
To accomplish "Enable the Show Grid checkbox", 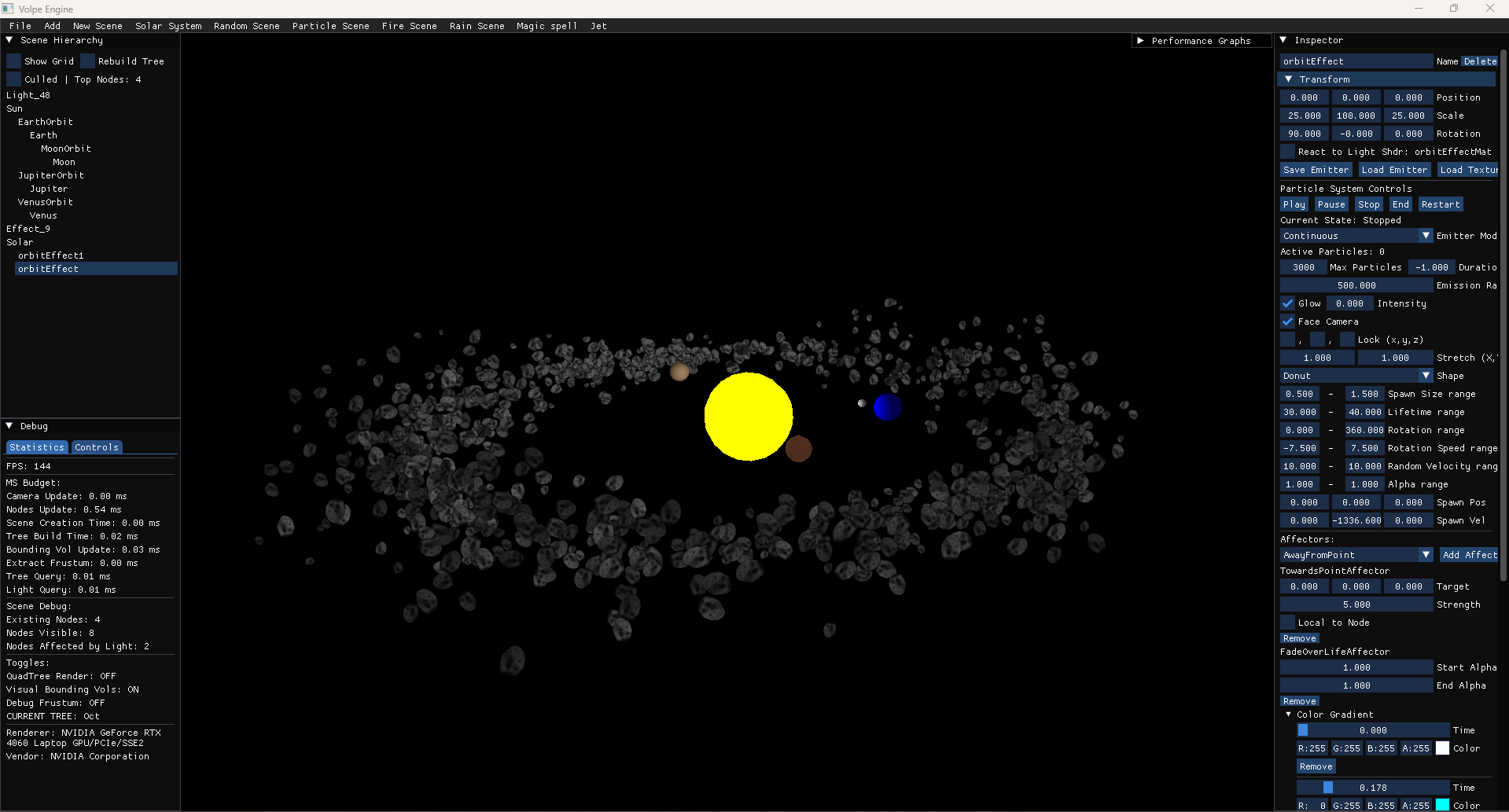I will click(x=13, y=60).
